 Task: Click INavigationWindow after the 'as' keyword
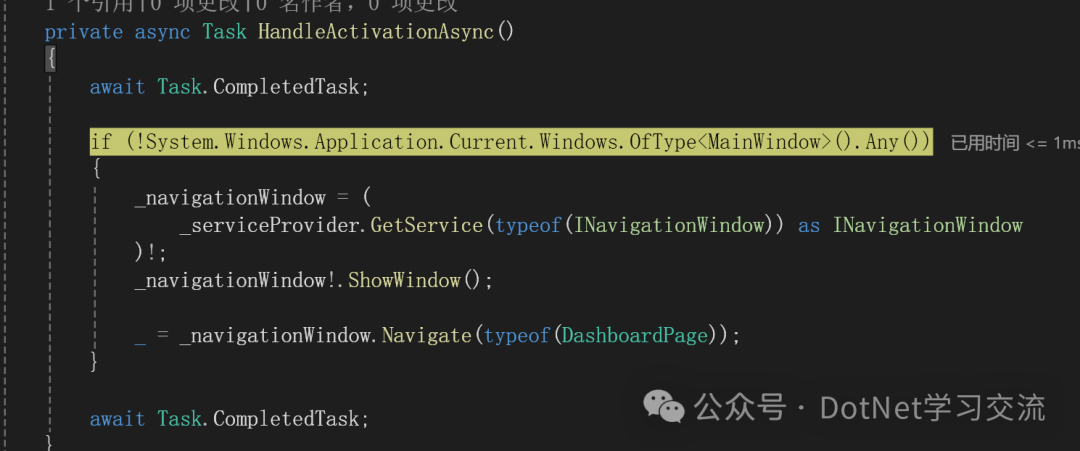(928, 226)
